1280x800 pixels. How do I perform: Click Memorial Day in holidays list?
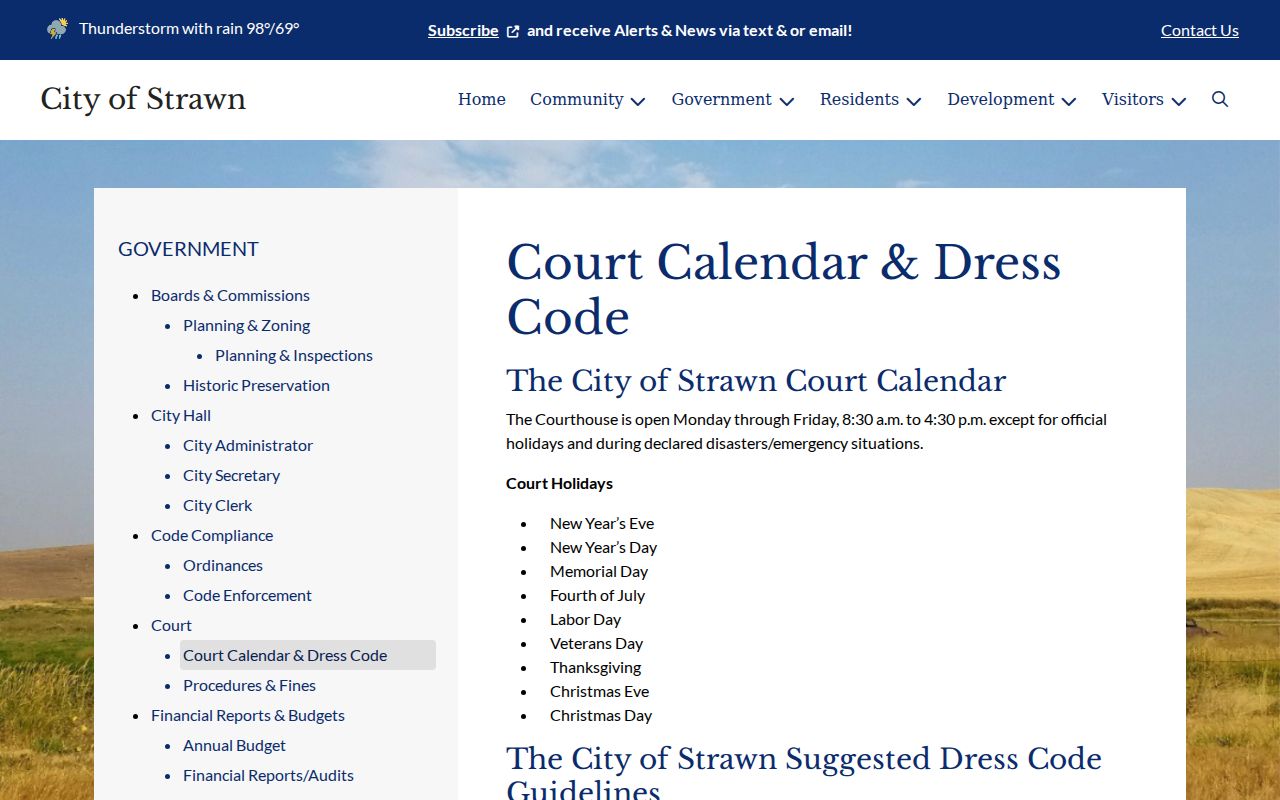tap(599, 571)
